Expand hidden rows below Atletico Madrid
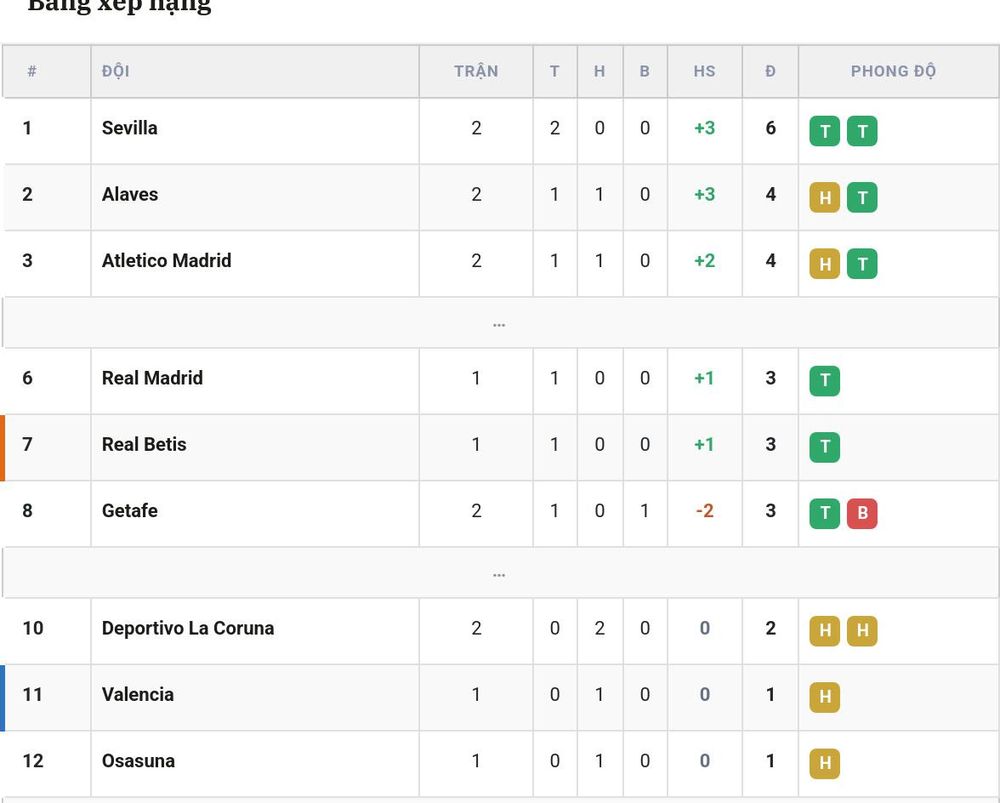Image resolution: width=1000 pixels, height=803 pixels. pyautogui.click(x=500, y=323)
